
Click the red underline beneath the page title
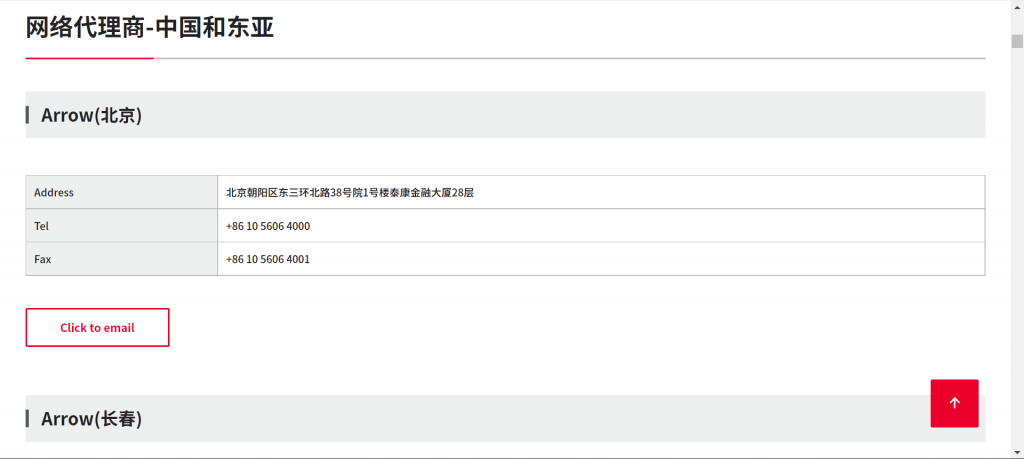point(89,58)
